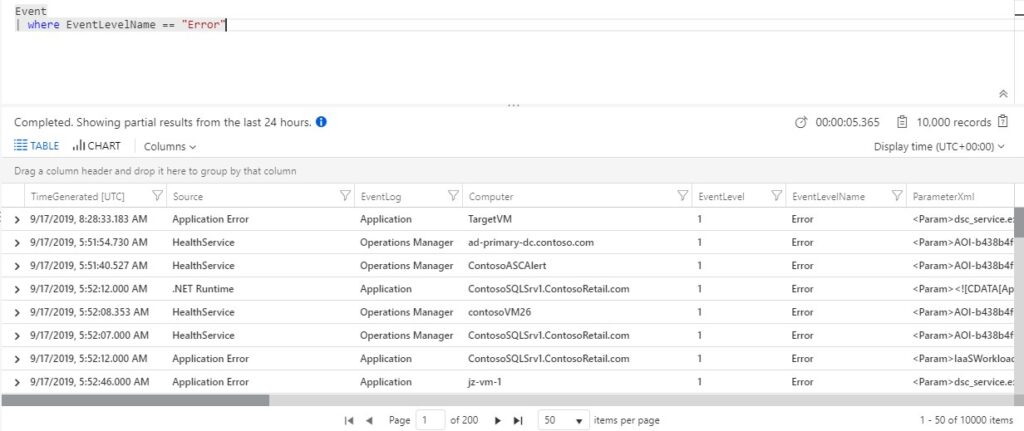Click the vertical scrollbar thumb
The height and width of the screenshot is (431, 1024).
click(x=1019, y=223)
